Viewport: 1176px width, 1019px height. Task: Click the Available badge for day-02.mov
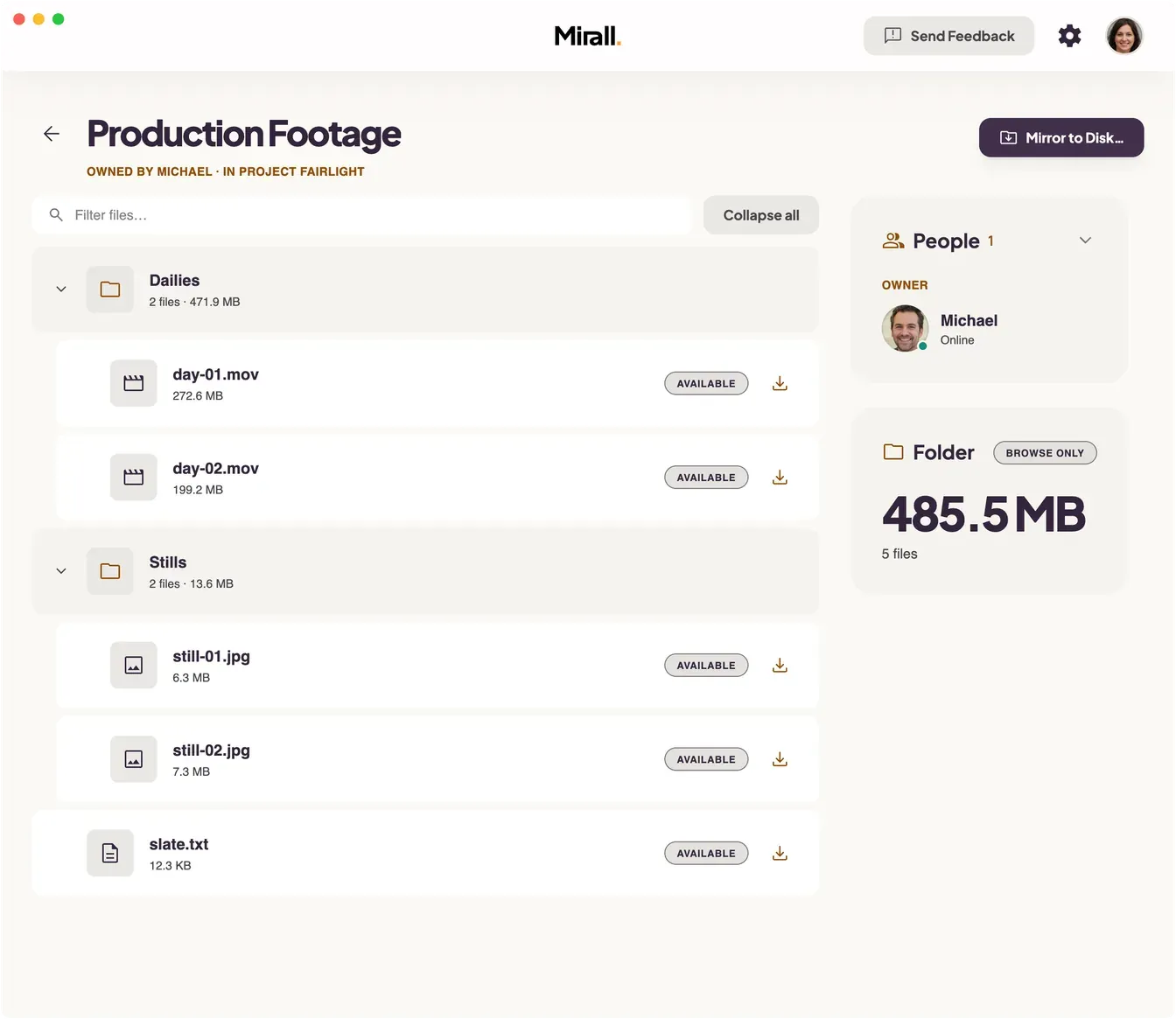pyautogui.click(x=706, y=478)
